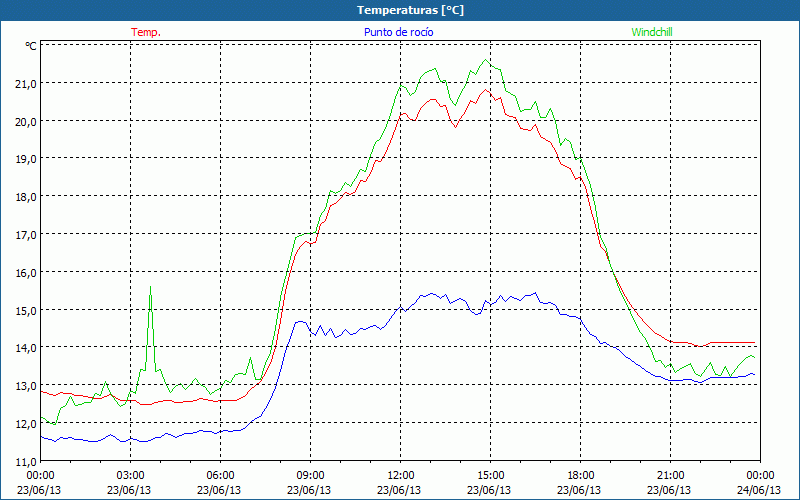The image size is (800, 500).
Task: Click the 15,0 y-axis value
Action: click(26, 311)
